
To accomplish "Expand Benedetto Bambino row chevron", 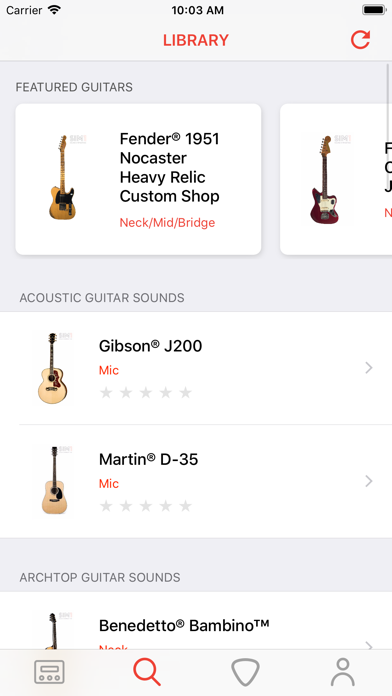I will [x=368, y=646].
